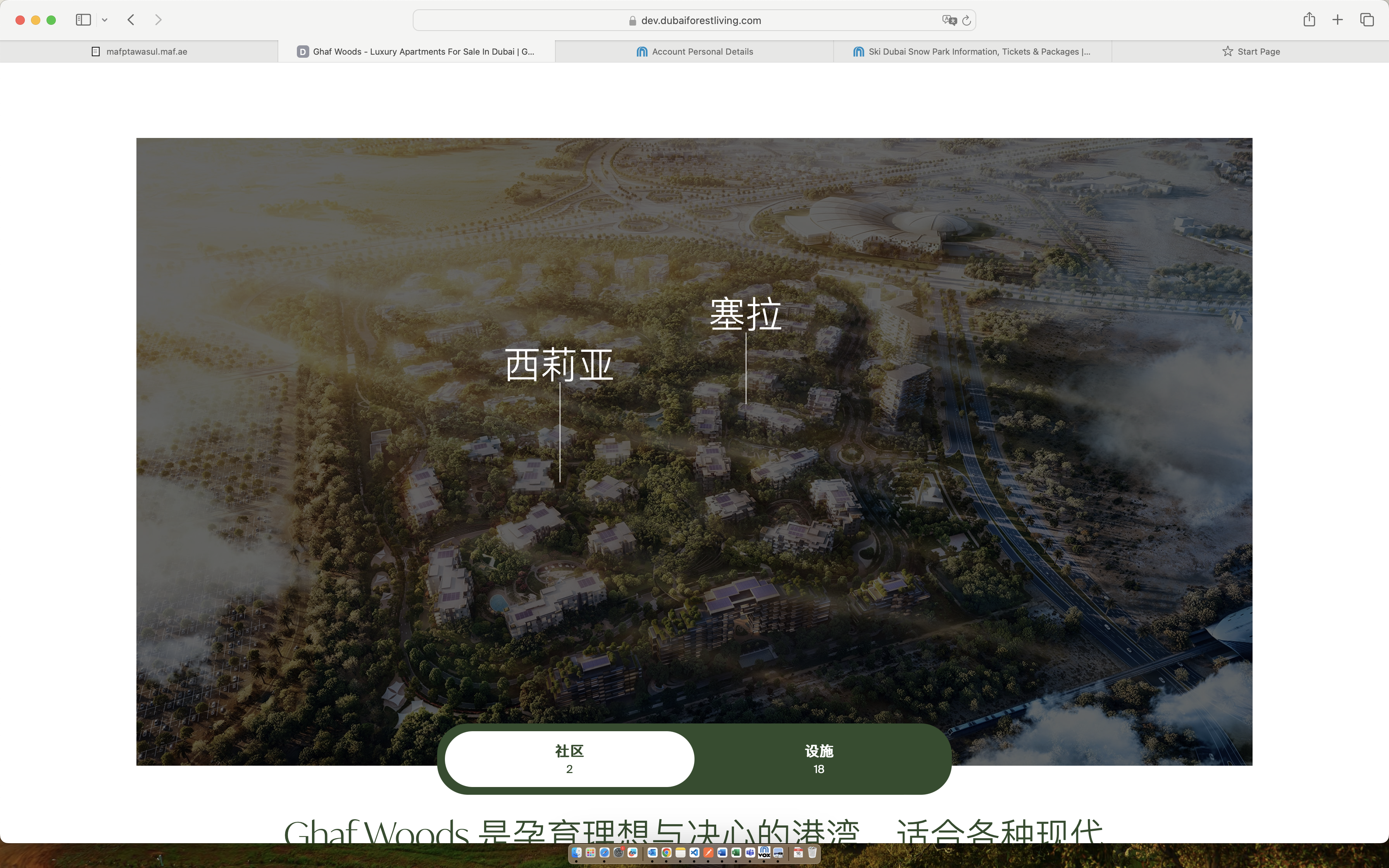Viewport: 1389px width, 868px height.
Task: Open Preview from the dock
Action: coord(778,852)
